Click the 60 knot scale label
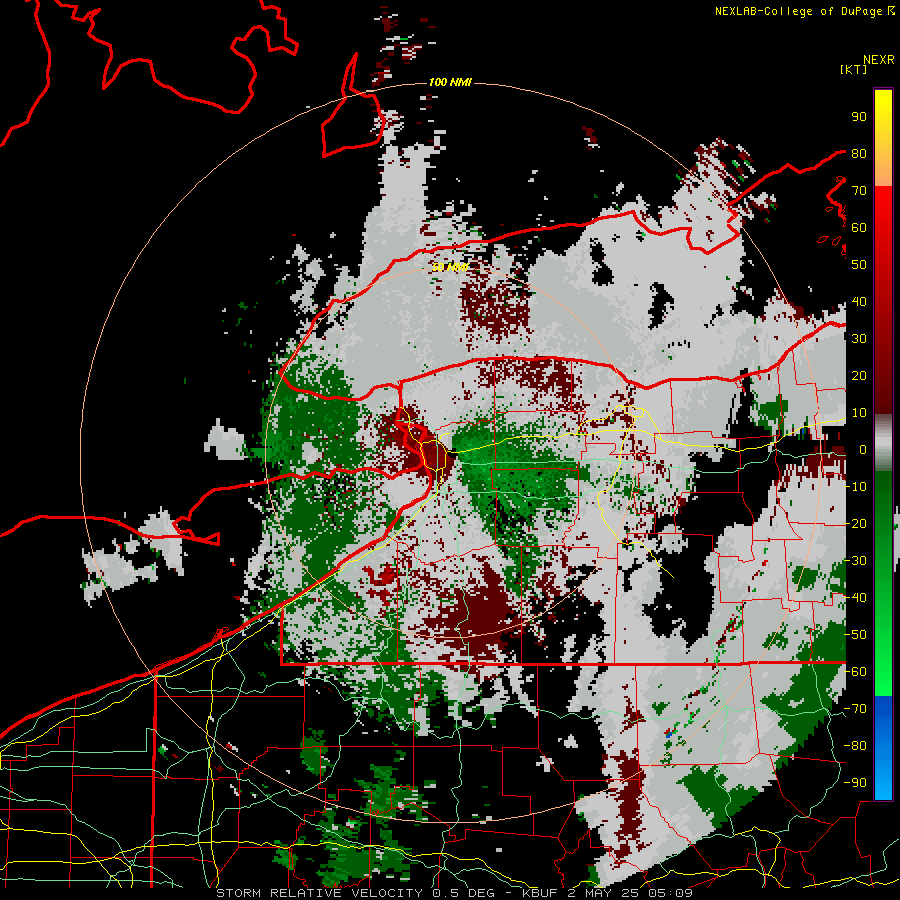900x900 pixels. pos(859,228)
